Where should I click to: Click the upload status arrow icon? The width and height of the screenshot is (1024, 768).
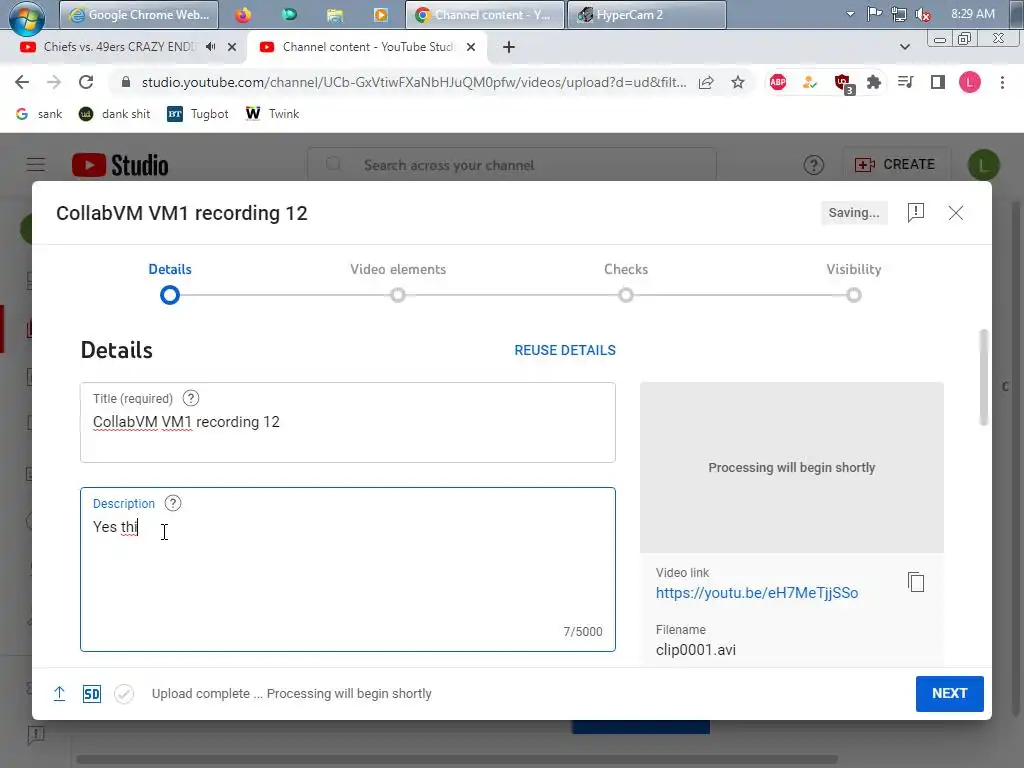[x=59, y=694]
